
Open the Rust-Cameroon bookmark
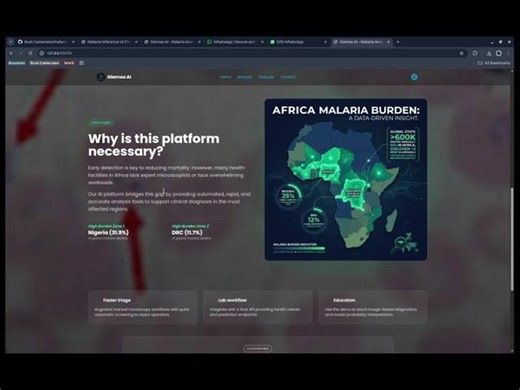click(x=44, y=63)
